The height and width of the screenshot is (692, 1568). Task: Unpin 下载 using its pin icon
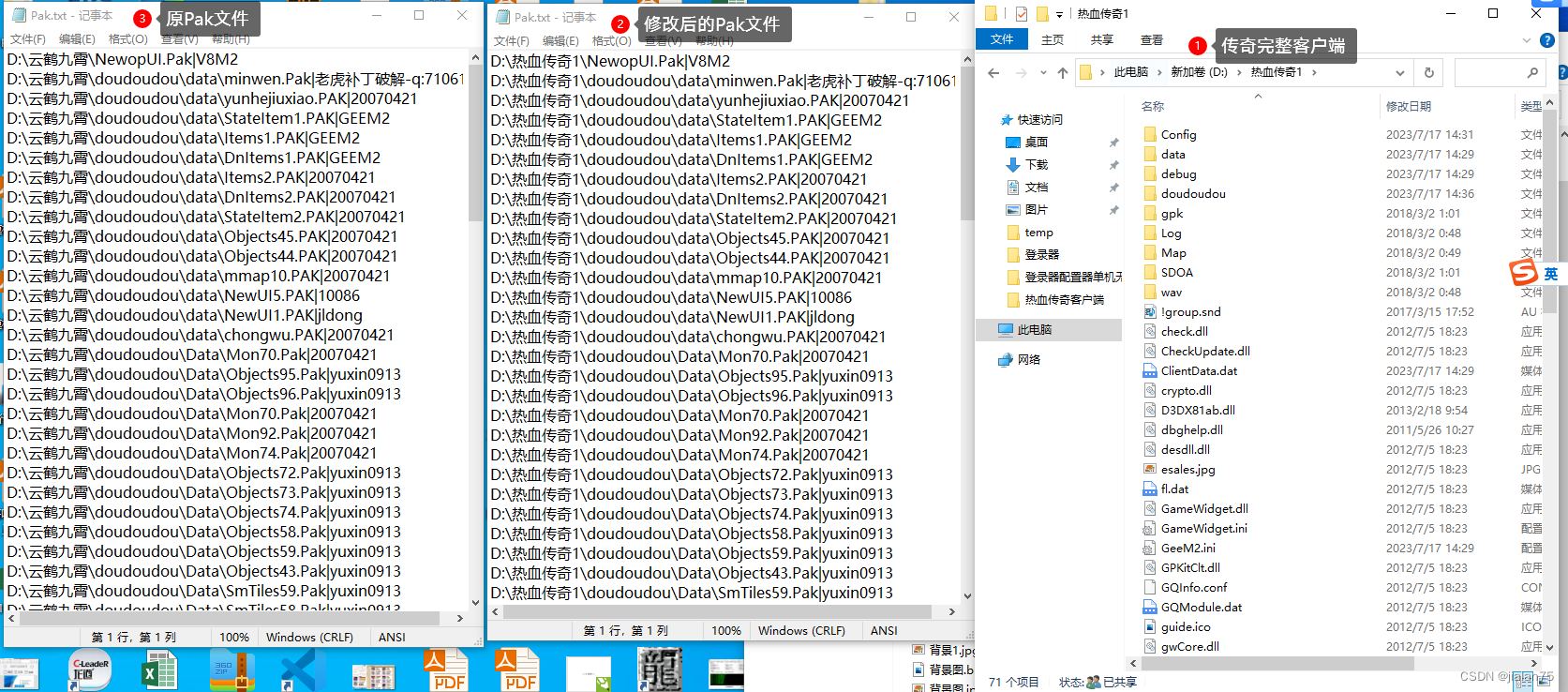(x=1114, y=165)
